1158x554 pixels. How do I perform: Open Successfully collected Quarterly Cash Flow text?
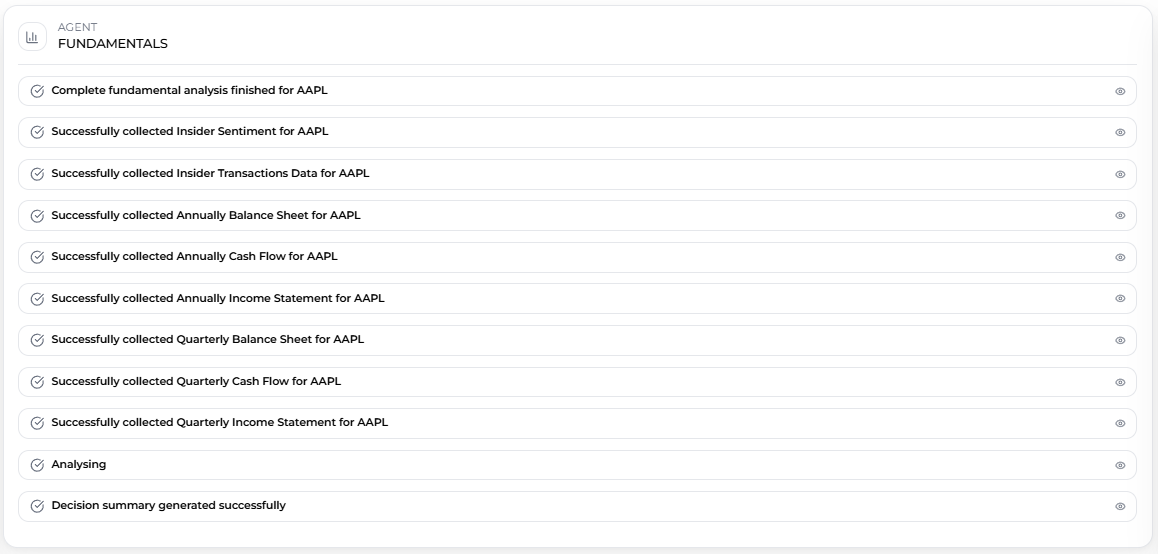coord(196,382)
